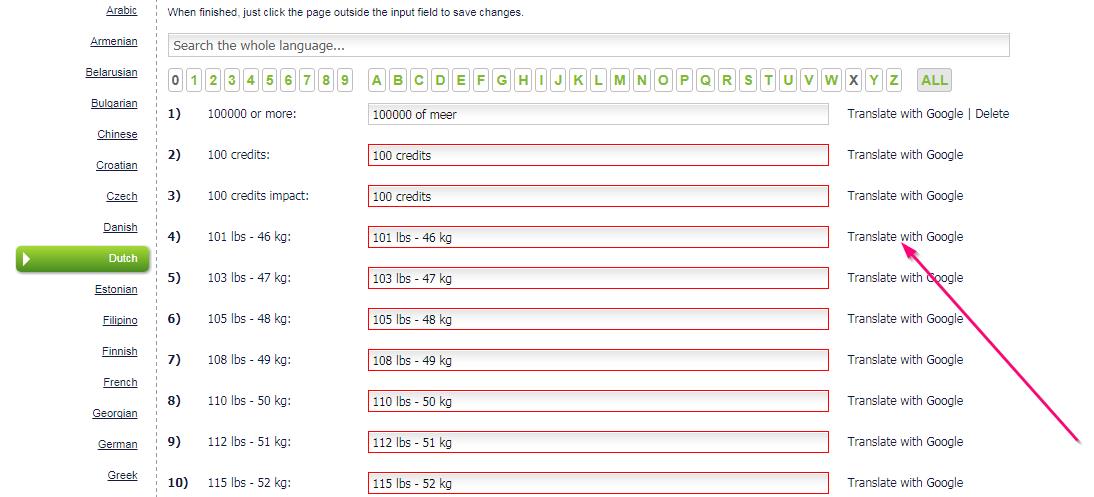Filter phrases by the letter X
This screenshot has width=1094, height=497.
pos(853,80)
